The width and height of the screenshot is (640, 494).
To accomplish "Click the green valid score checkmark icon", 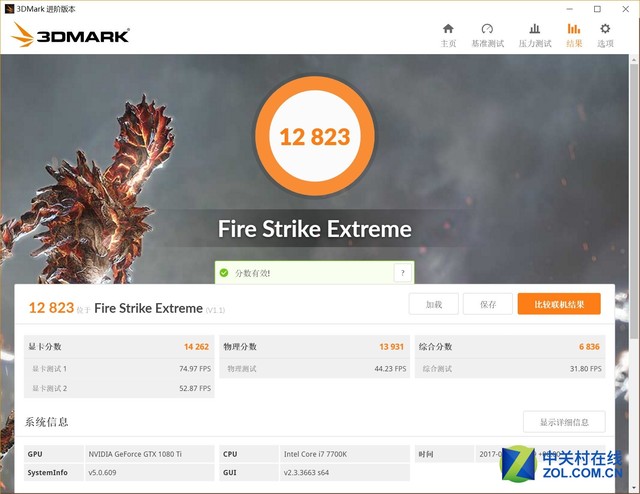I will 224,273.
